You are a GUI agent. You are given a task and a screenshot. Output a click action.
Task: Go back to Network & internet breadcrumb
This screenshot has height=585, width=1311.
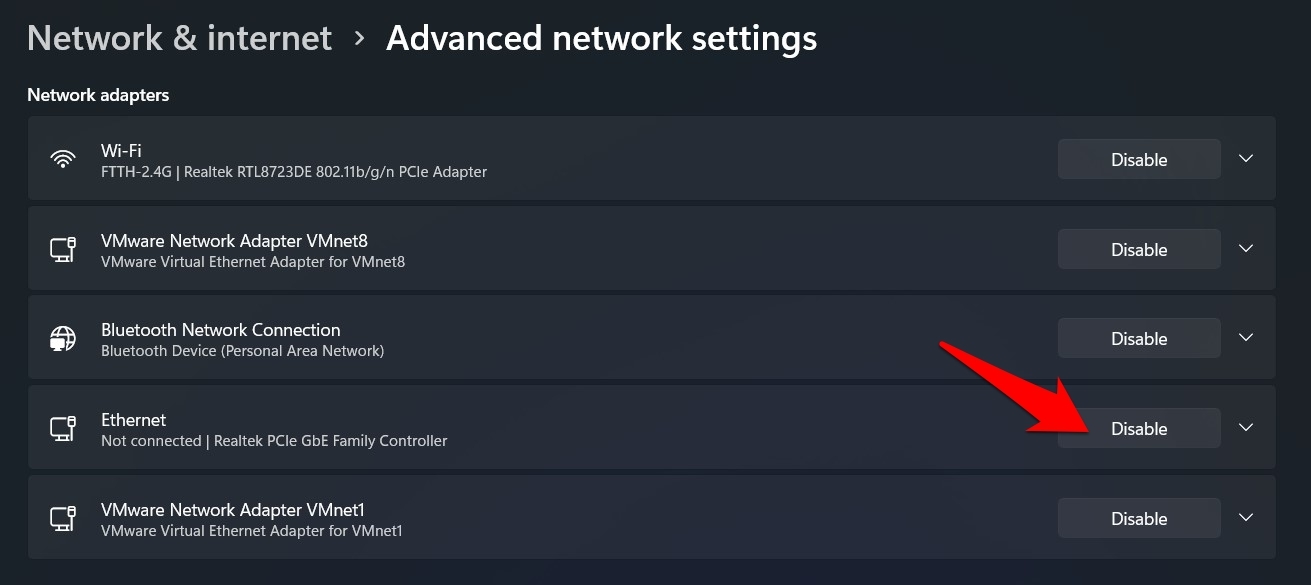coord(179,38)
